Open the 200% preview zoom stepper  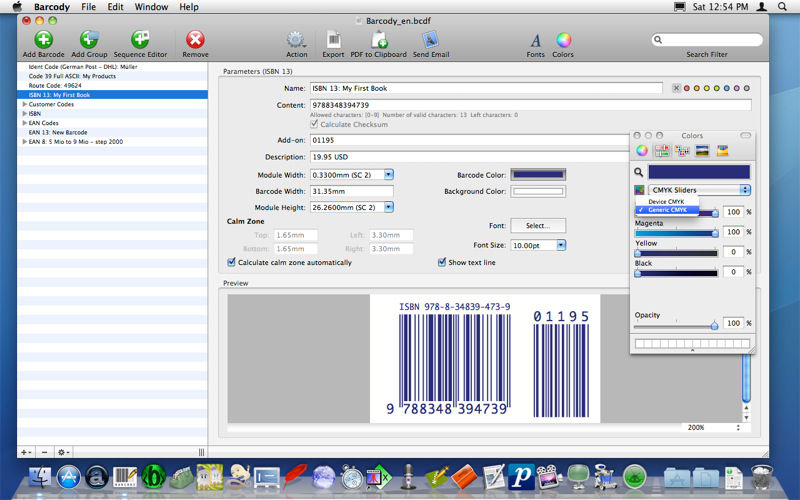(738, 428)
